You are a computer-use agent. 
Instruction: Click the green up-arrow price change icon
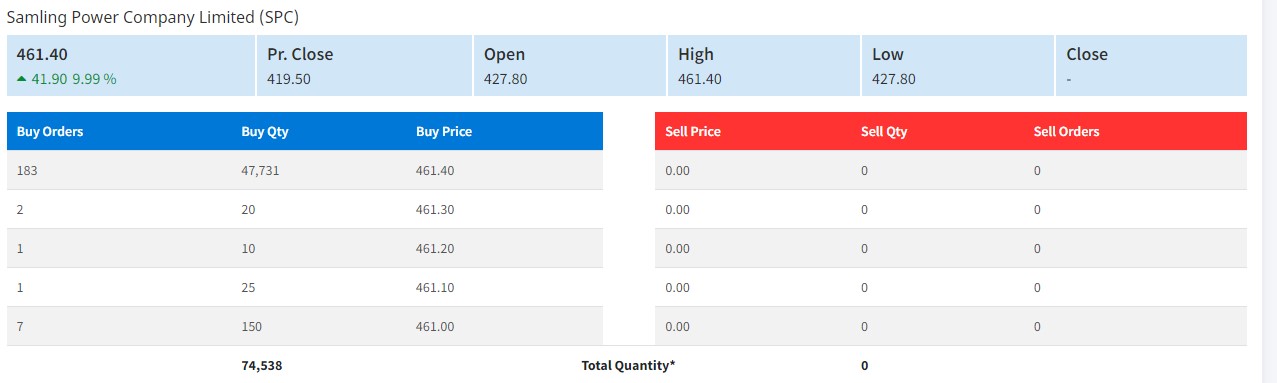(22, 79)
